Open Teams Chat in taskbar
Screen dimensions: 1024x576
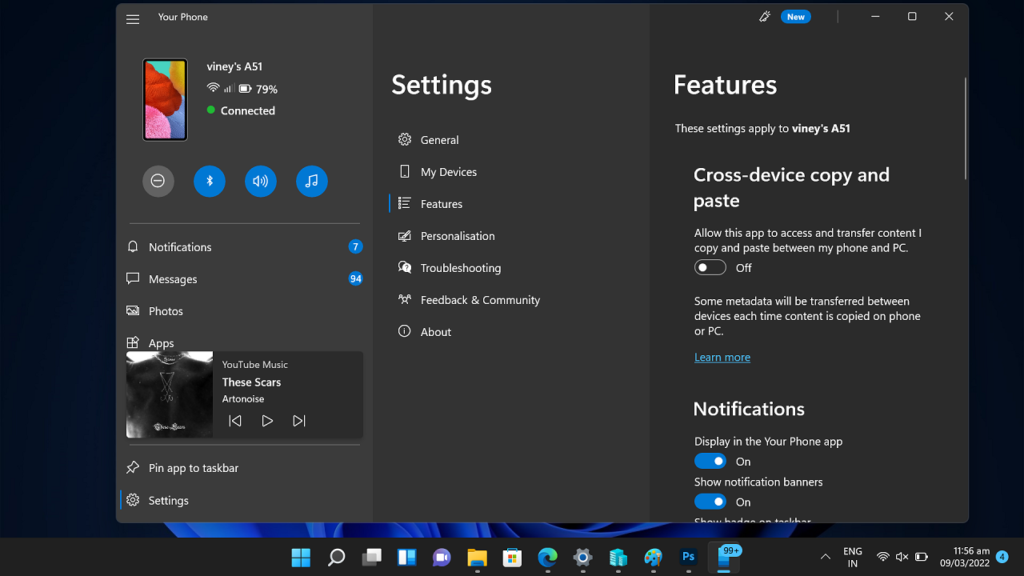pyautogui.click(x=442, y=557)
